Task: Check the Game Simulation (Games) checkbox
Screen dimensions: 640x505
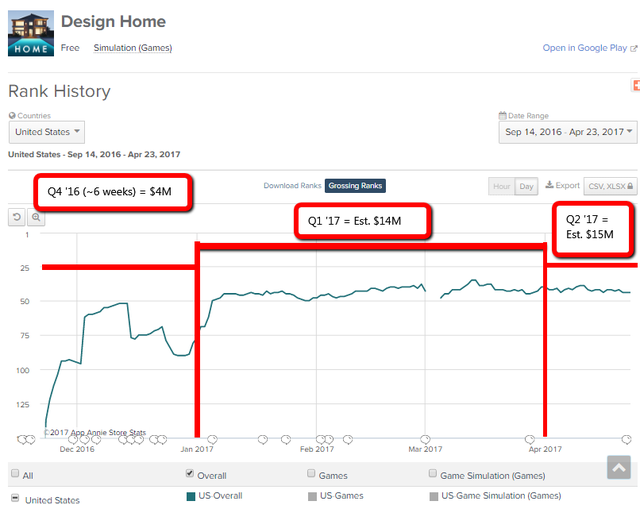Action: (433, 473)
